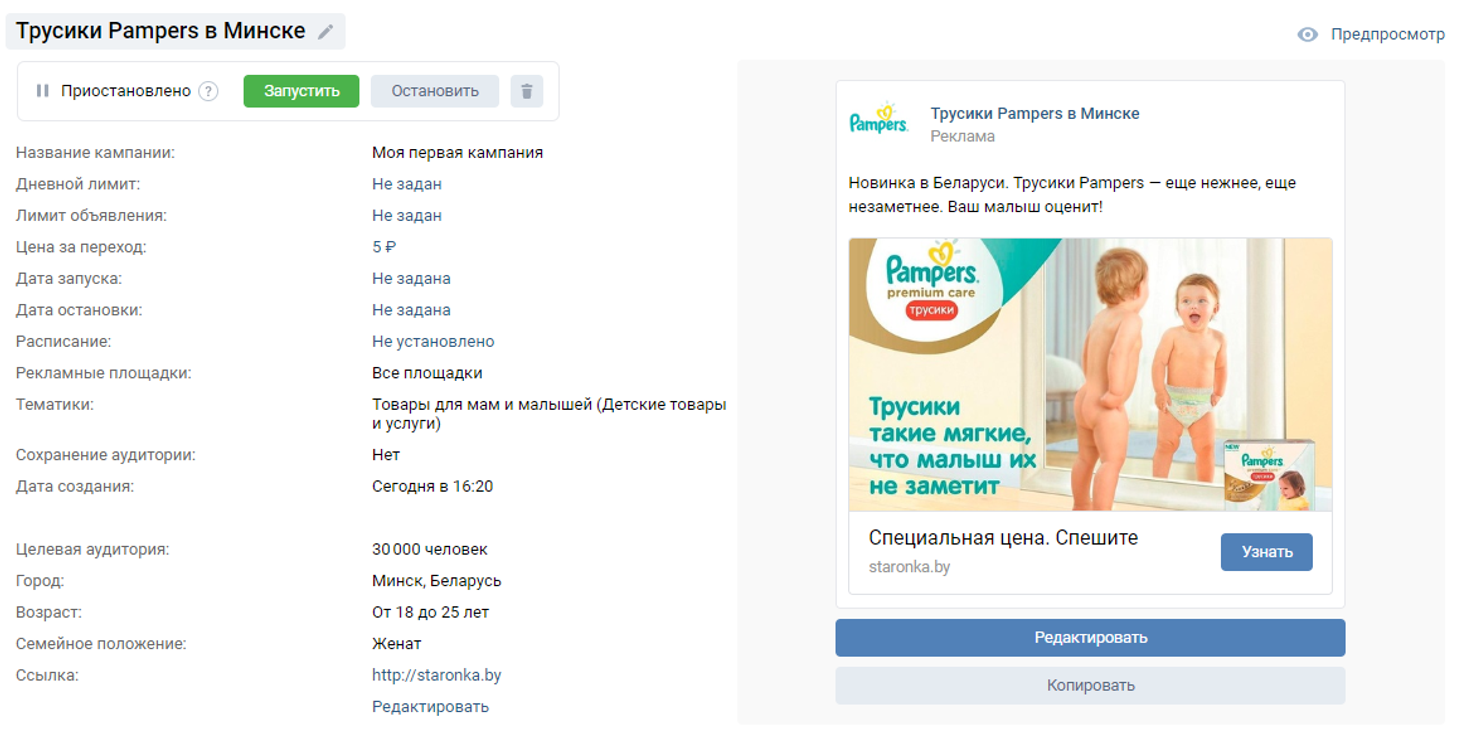The height and width of the screenshot is (729, 1466).
Task: Click the eye icon for Предпросмотр
Action: (1308, 34)
